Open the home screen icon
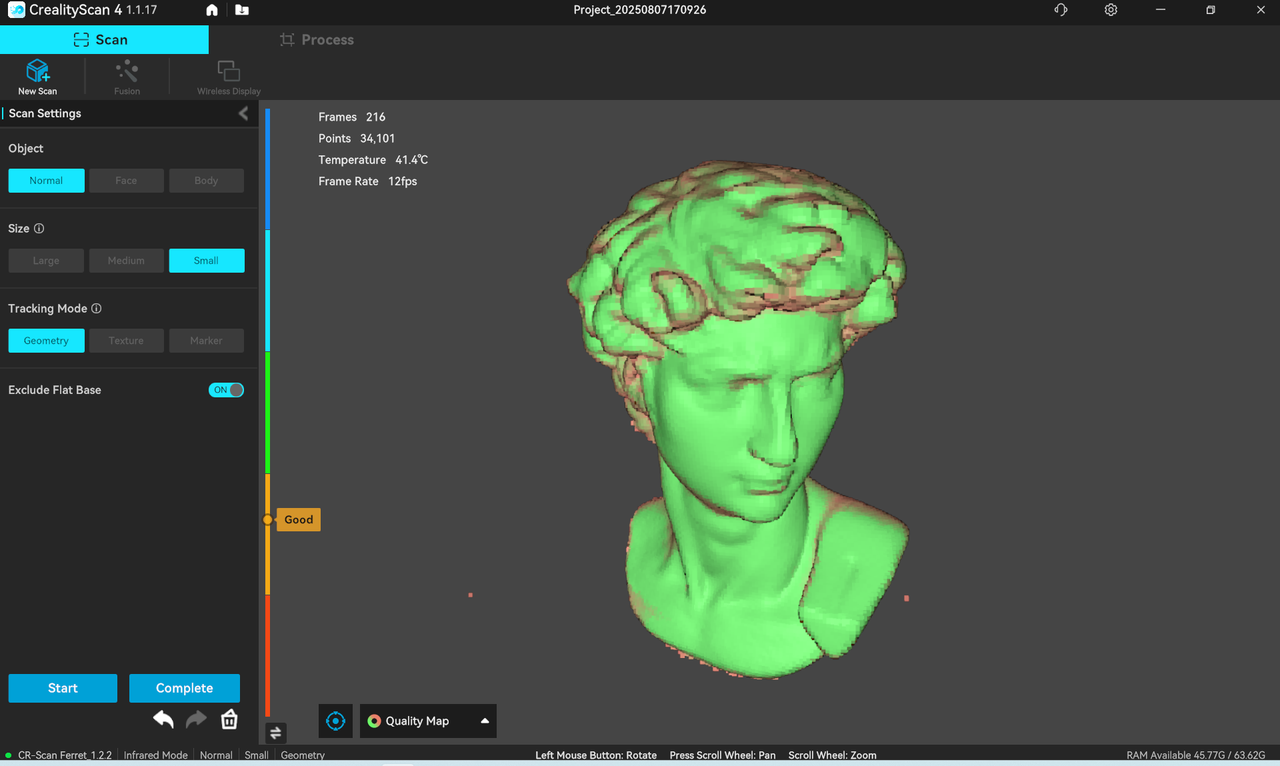Viewport: 1280px width, 766px height. click(212, 10)
